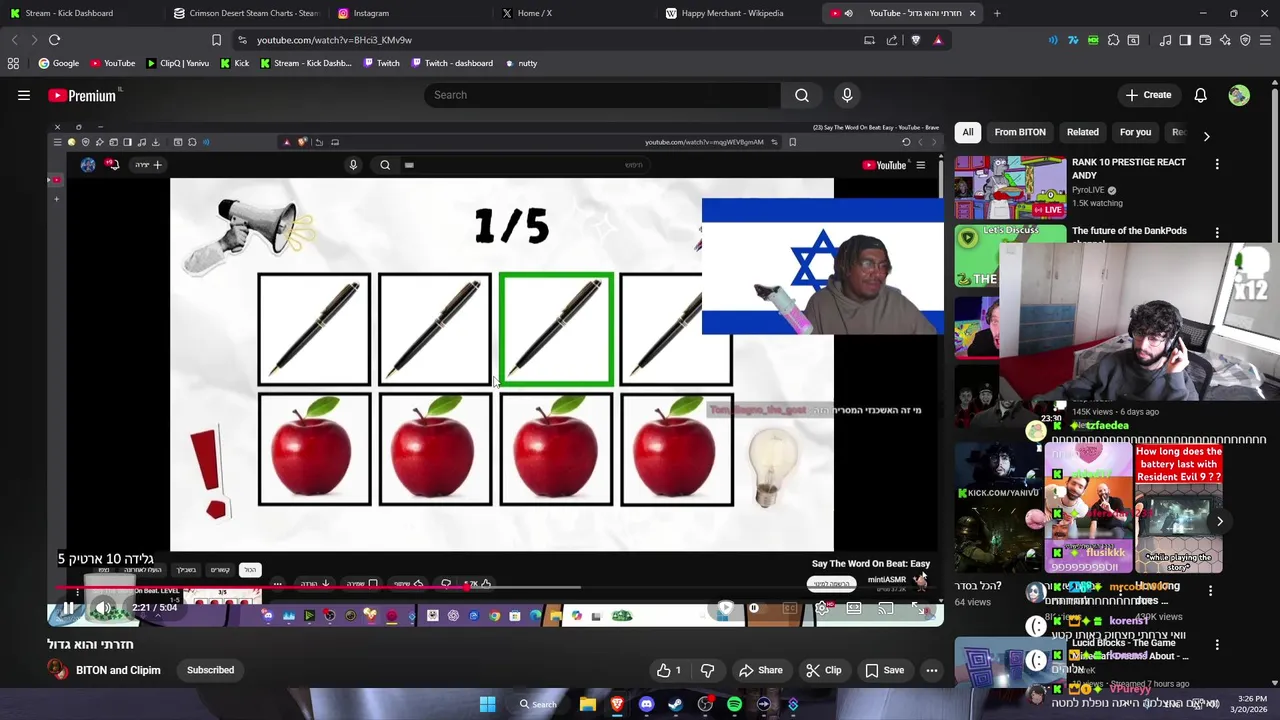Toggle the browser sidebar panel icon
Screen dimensions: 1280x720
pyautogui.click(x=1185, y=40)
